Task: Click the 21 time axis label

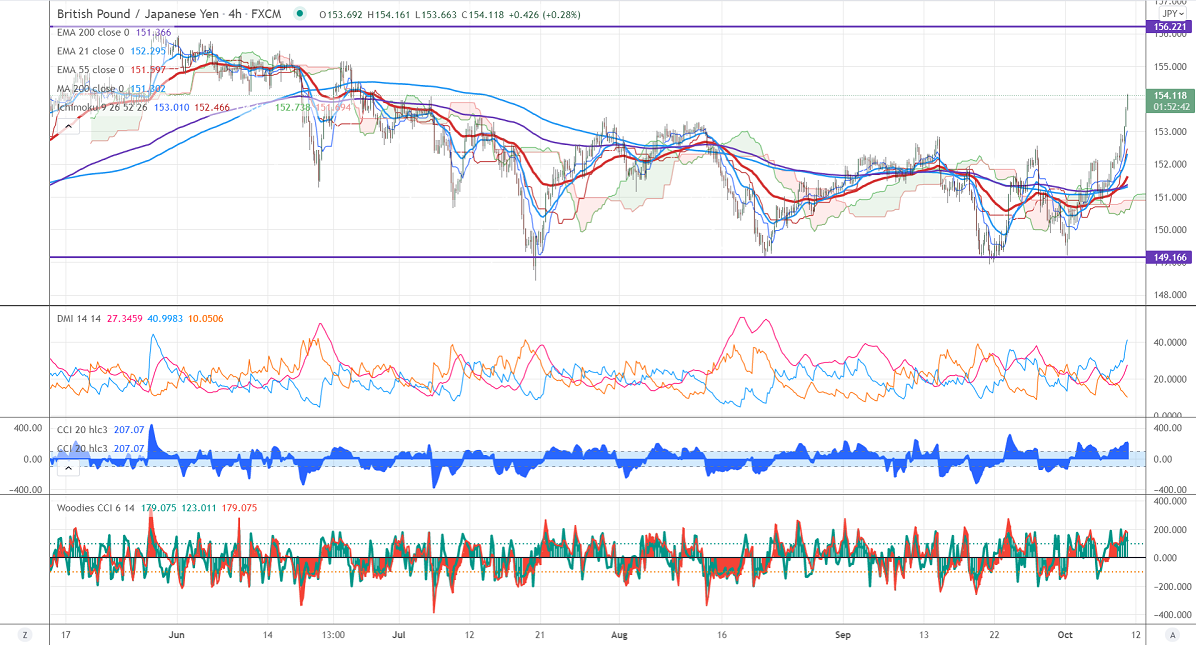Action: coord(540,635)
